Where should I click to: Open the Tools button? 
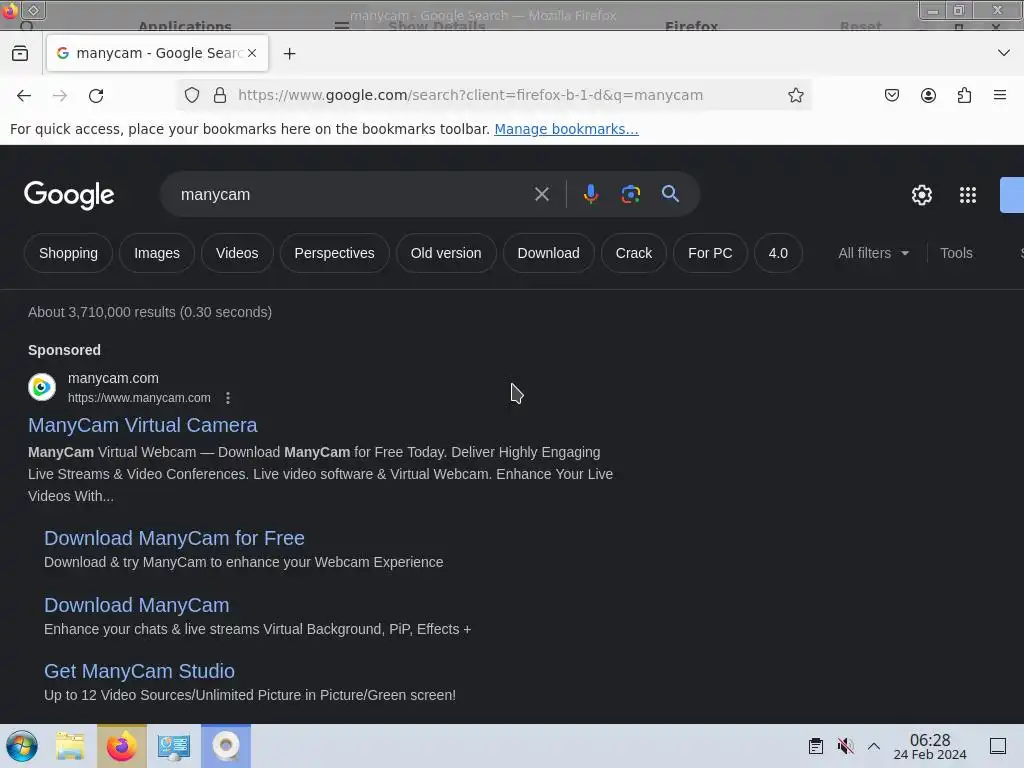[956, 253]
